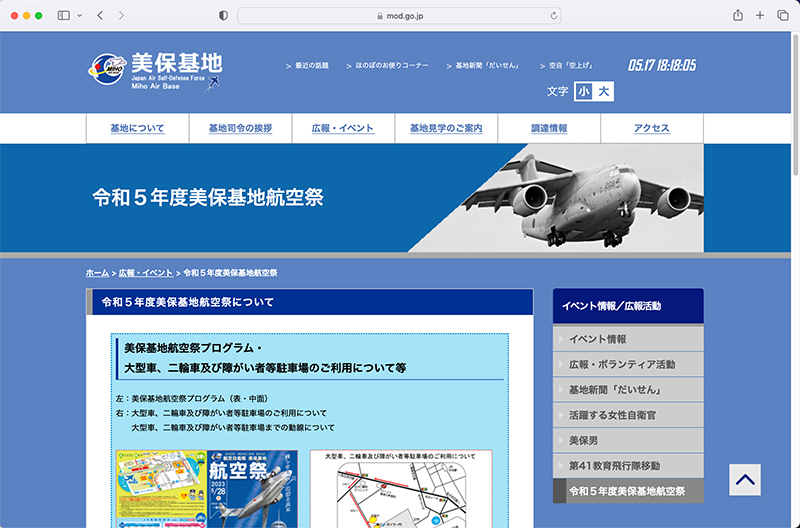Open the 基地見学のご案内 menu tab
The width and height of the screenshot is (800, 528).
tap(446, 128)
